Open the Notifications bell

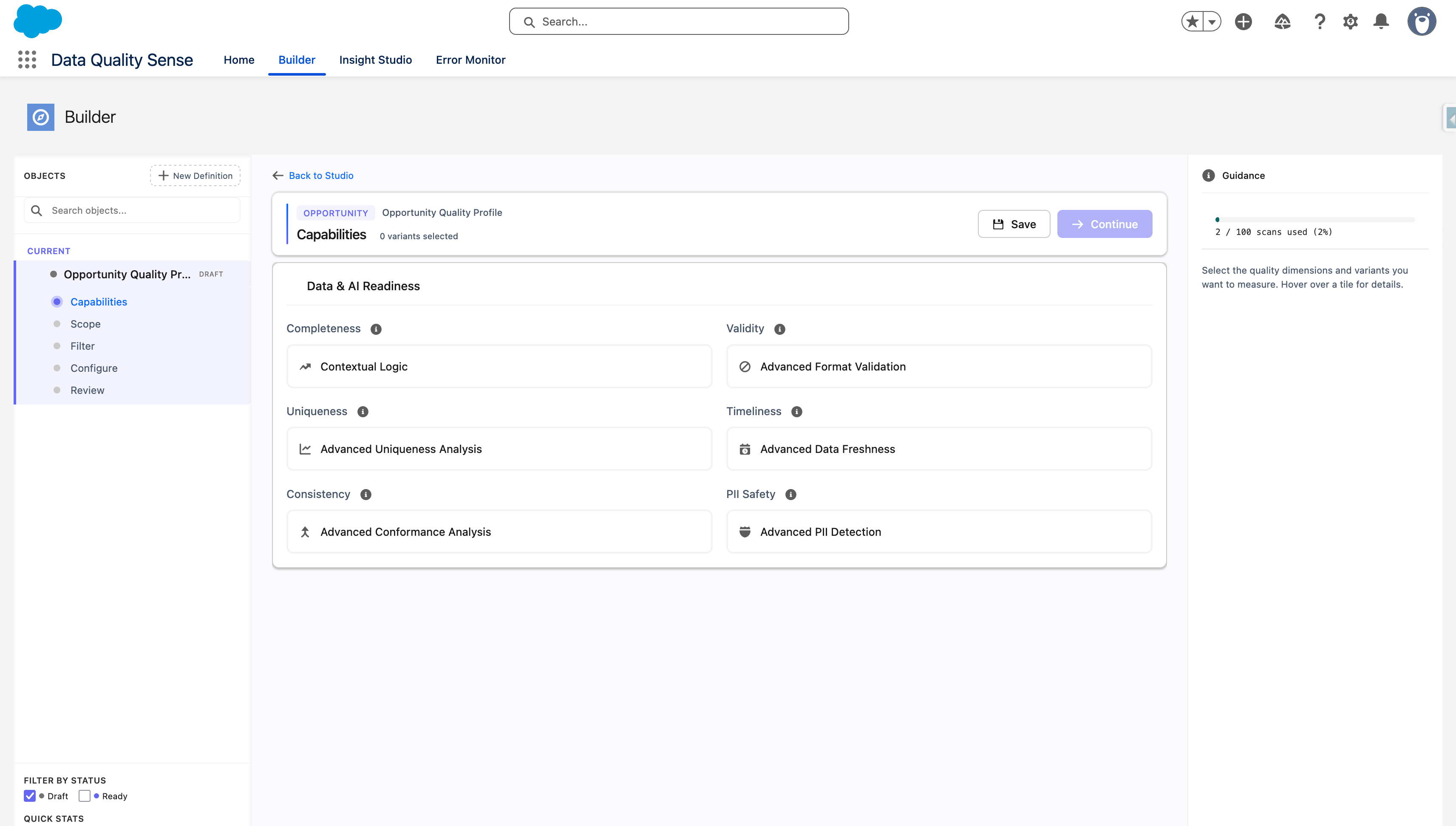[x=1381, y=22]
